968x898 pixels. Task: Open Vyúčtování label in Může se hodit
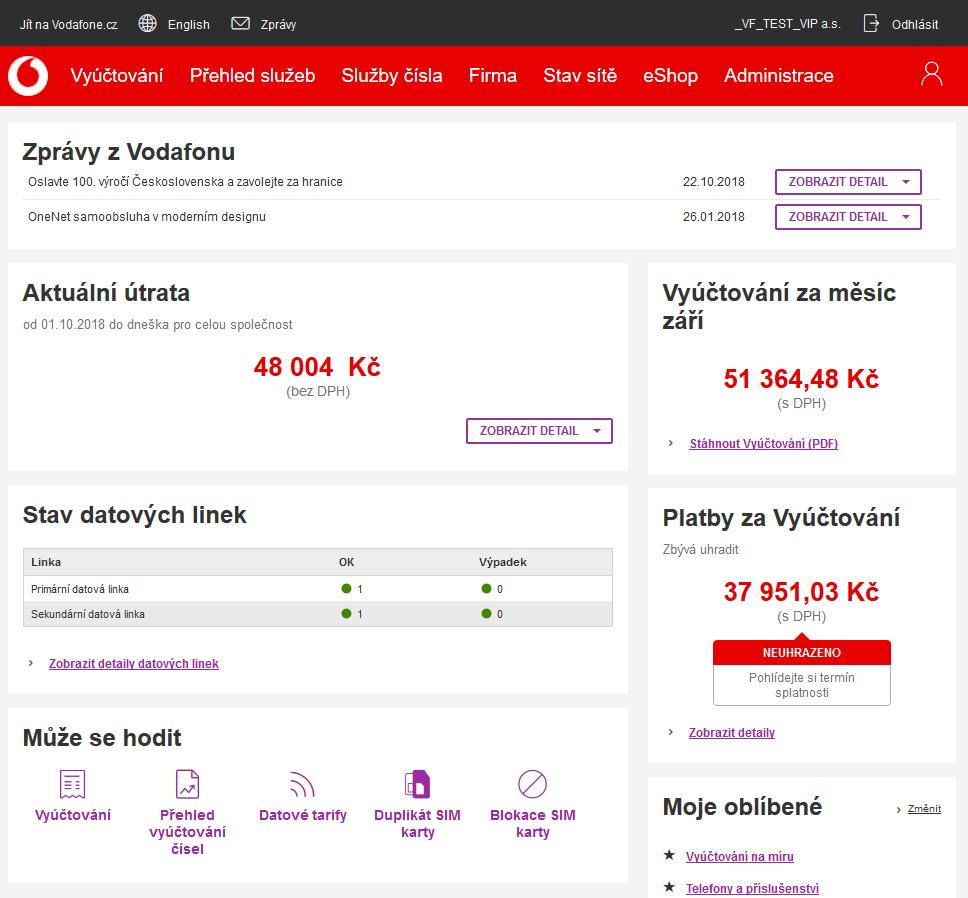[x=73, y=815]
